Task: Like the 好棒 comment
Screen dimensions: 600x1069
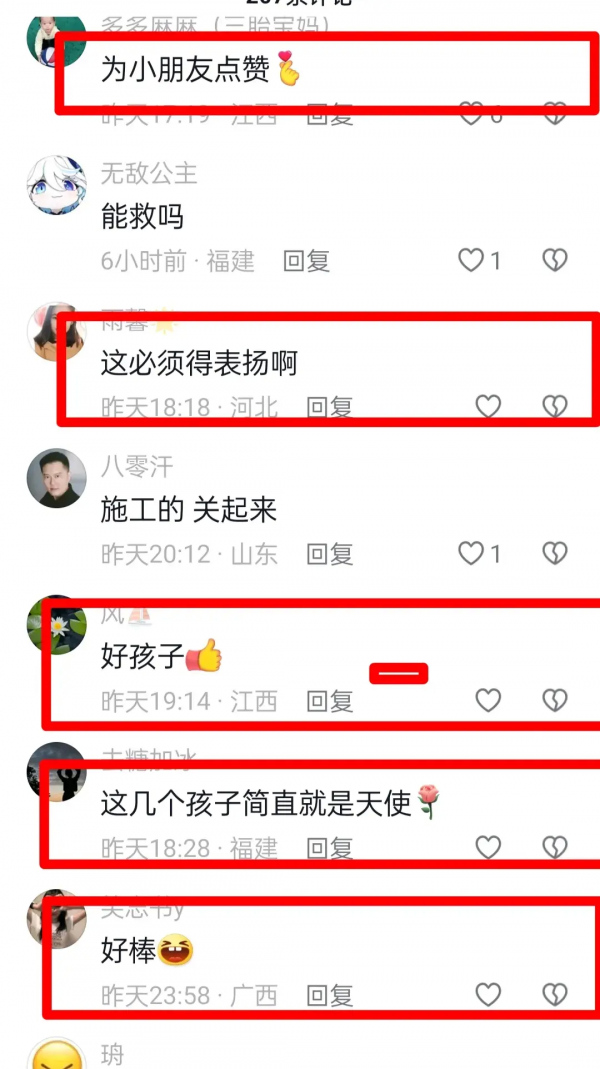Action: click(x=488, y=995)
